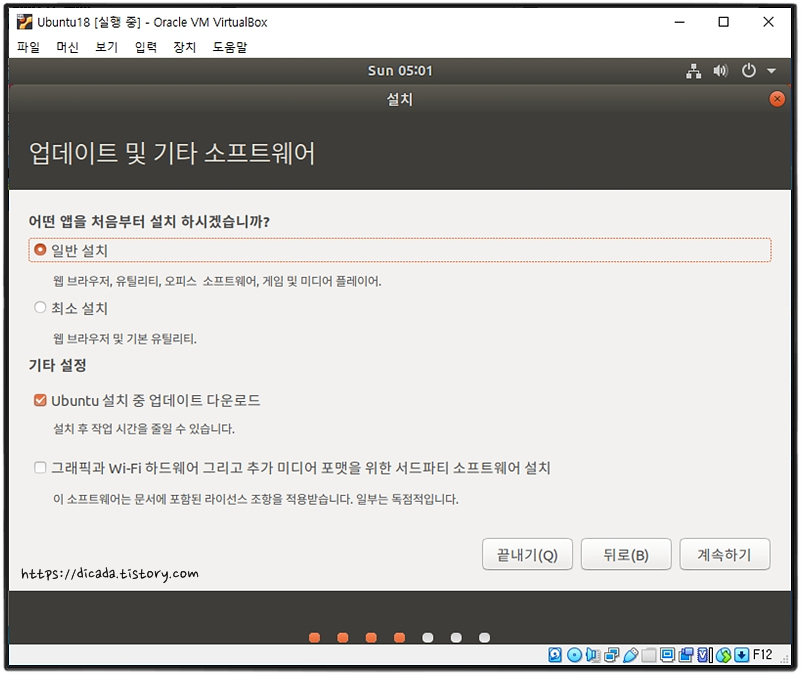The height and width of the screenshot is (675, 802).
Task: Open the 장치 menu
Action: click(x=185, y=47)
